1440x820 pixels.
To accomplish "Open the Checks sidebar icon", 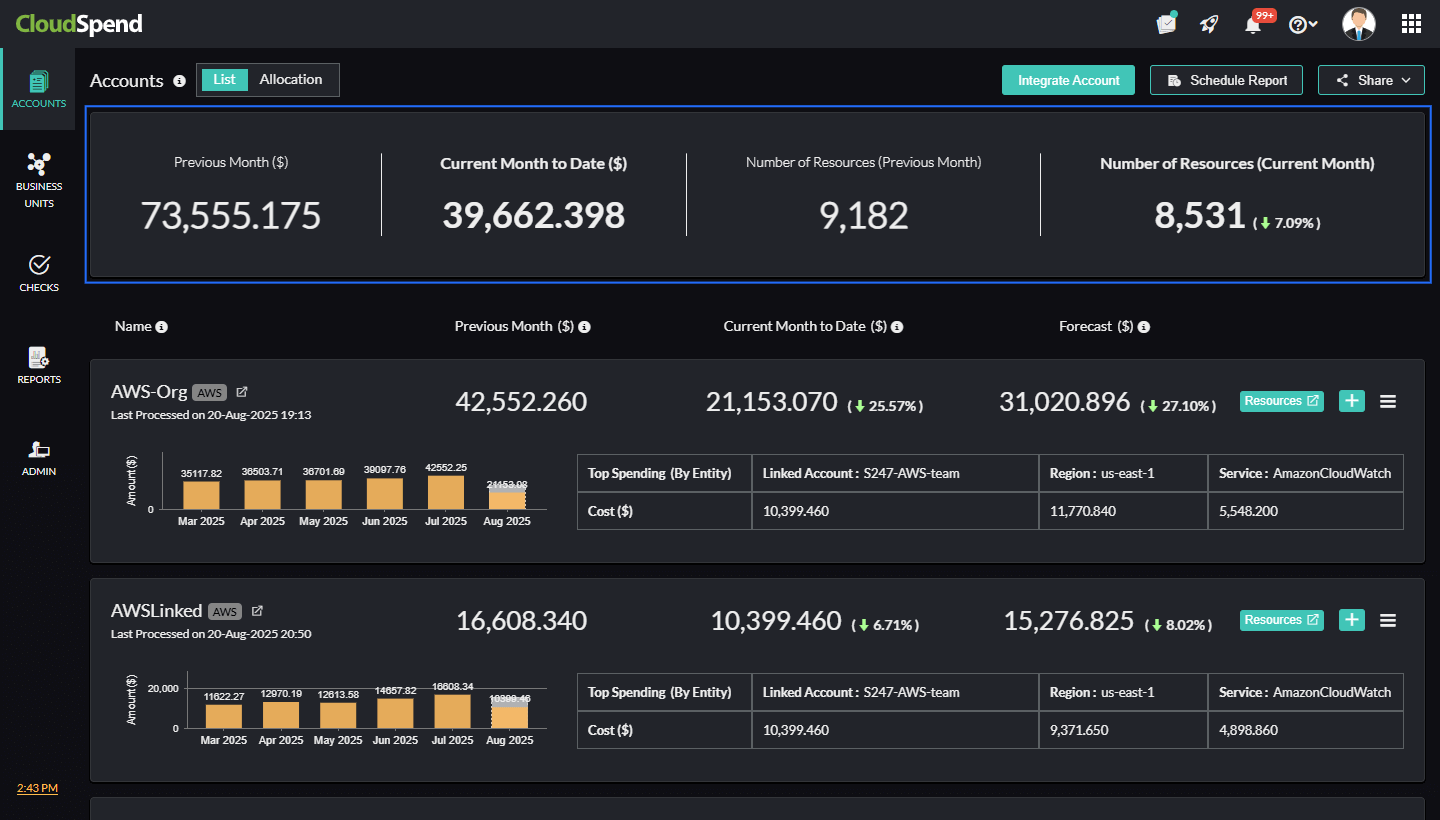I will point(38,273).
